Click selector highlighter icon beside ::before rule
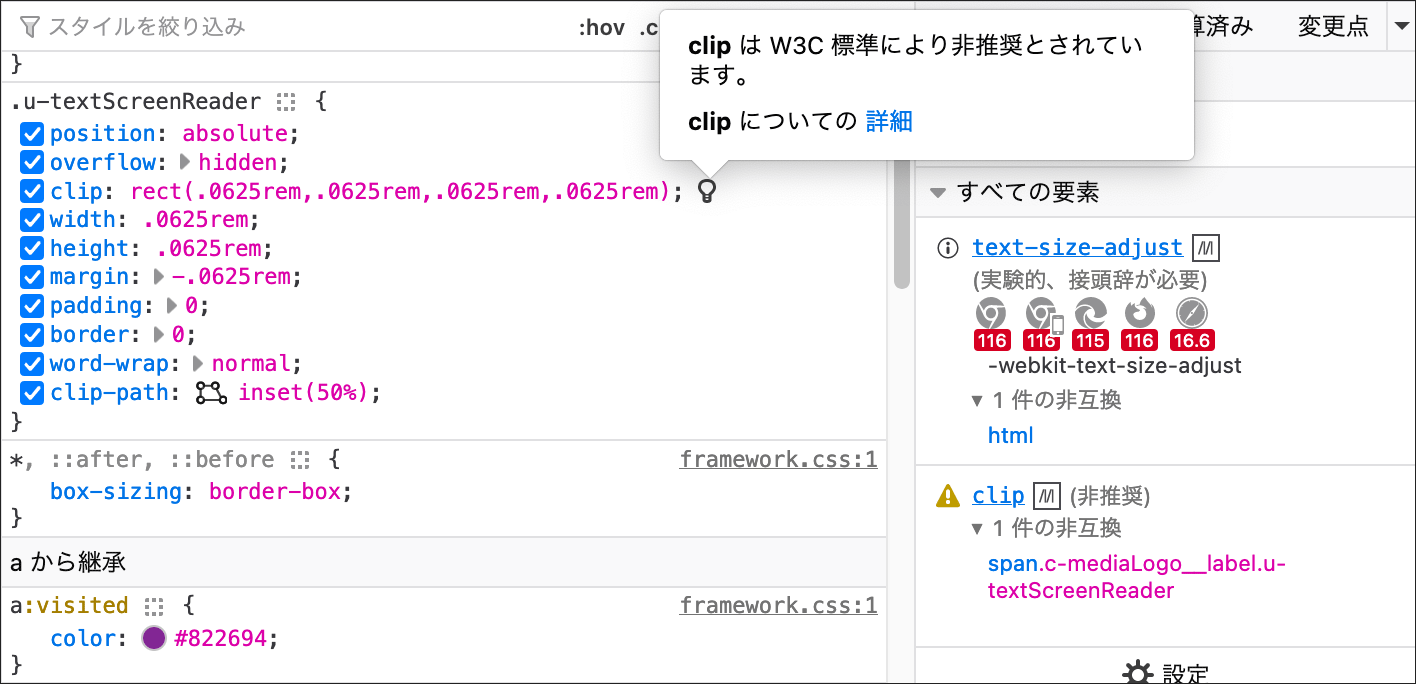 point(300,460)
